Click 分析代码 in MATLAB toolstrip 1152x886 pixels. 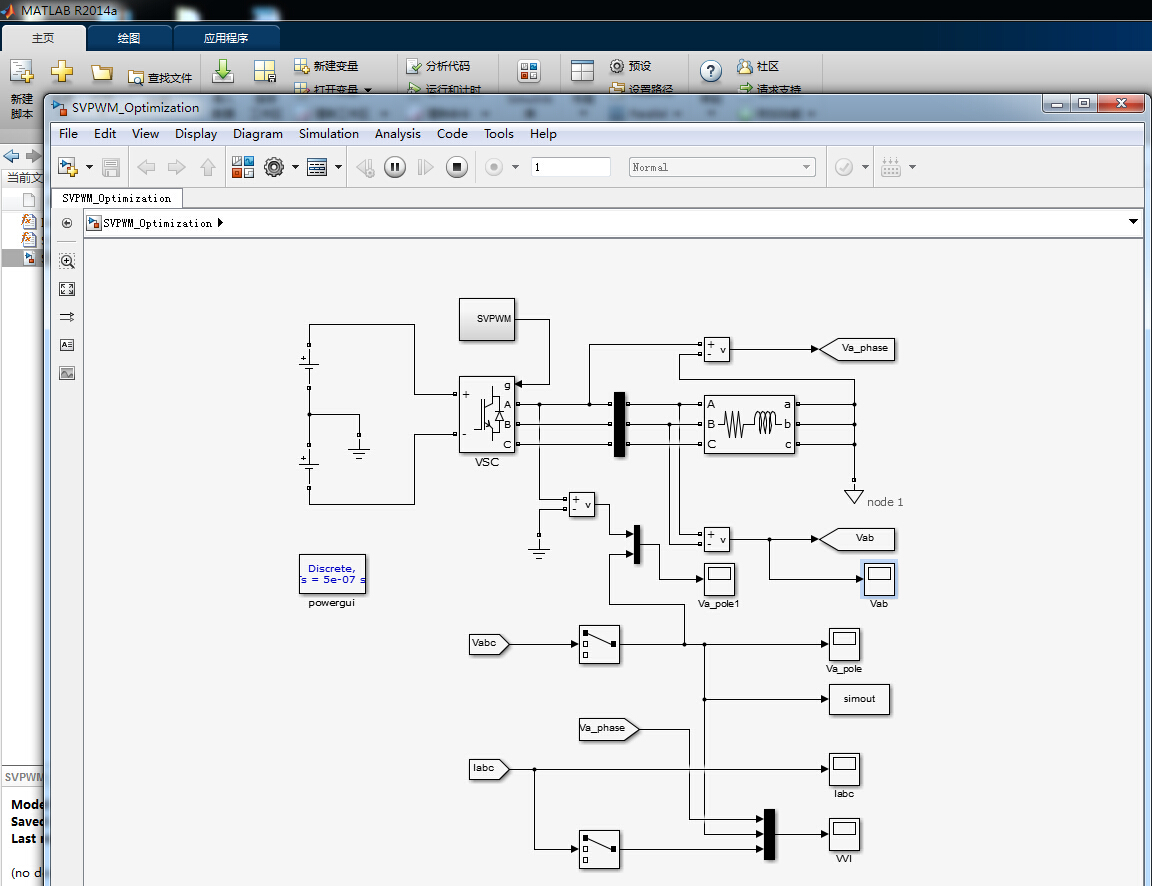tap(438, 66)
